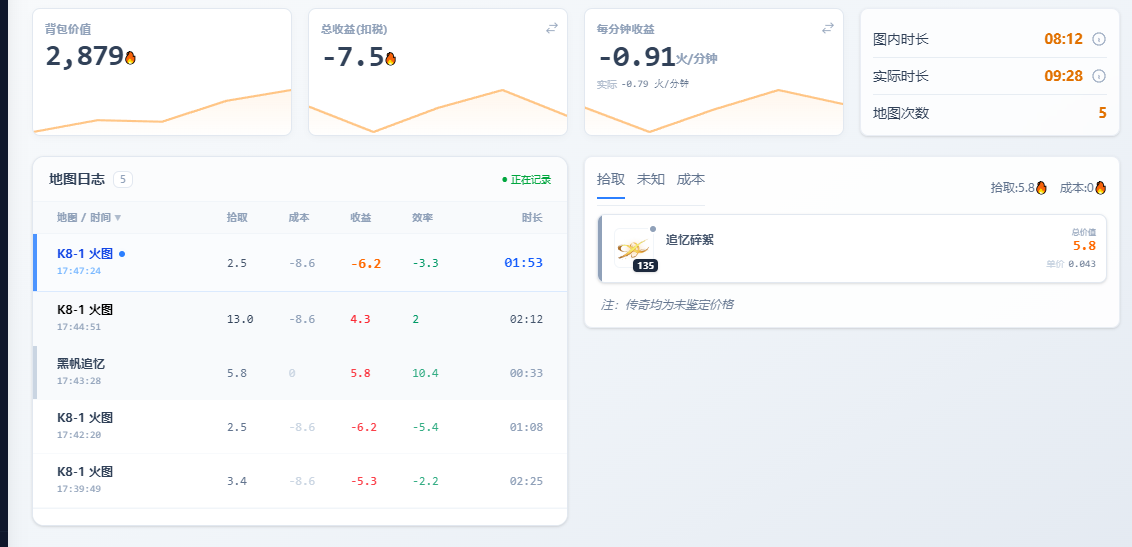Viewport: 1132px width, 547px height.
Task: Click swap icon on 每分钟收益 card
Action: 827,29
